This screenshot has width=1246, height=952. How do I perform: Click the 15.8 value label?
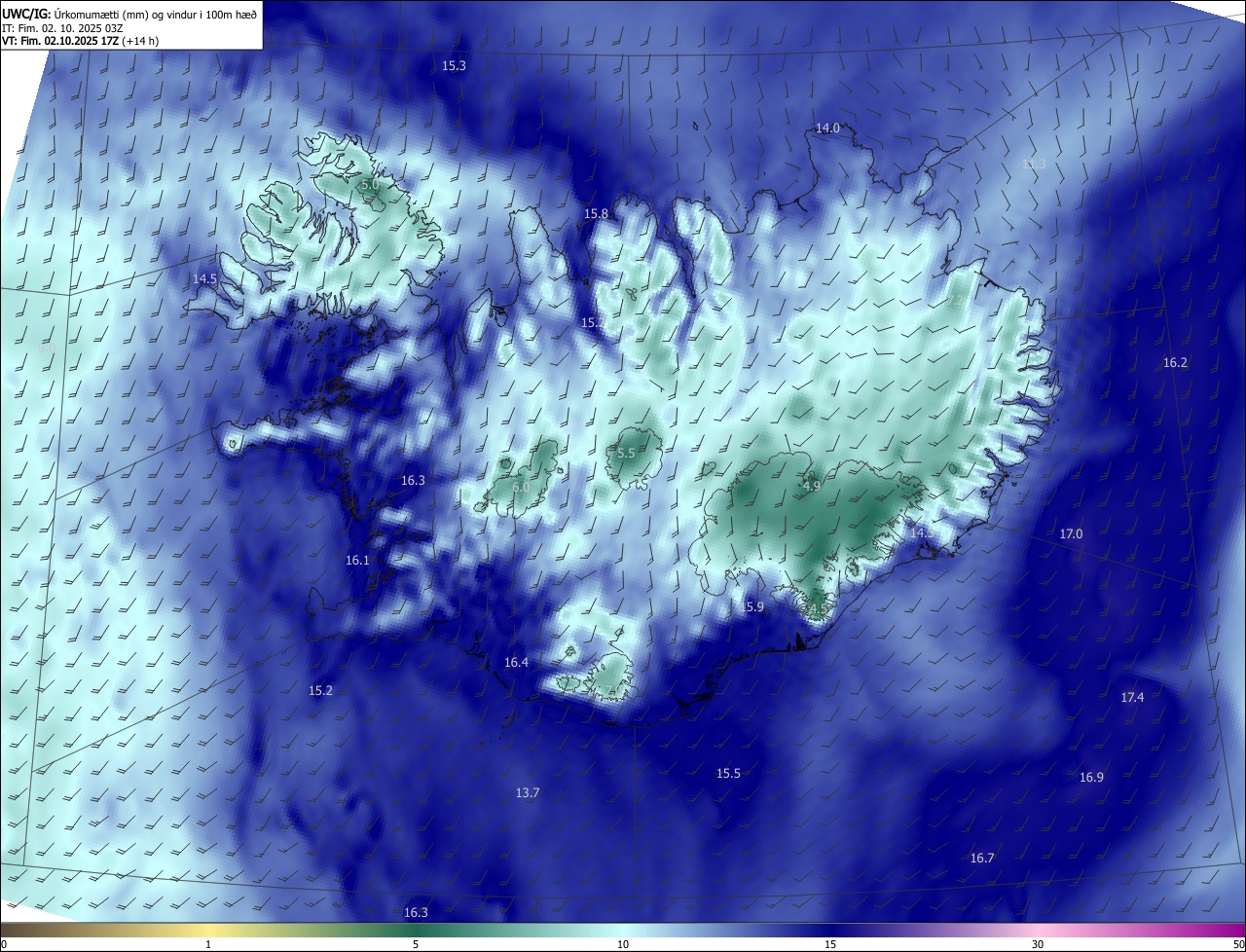click(x=596, y=214)
